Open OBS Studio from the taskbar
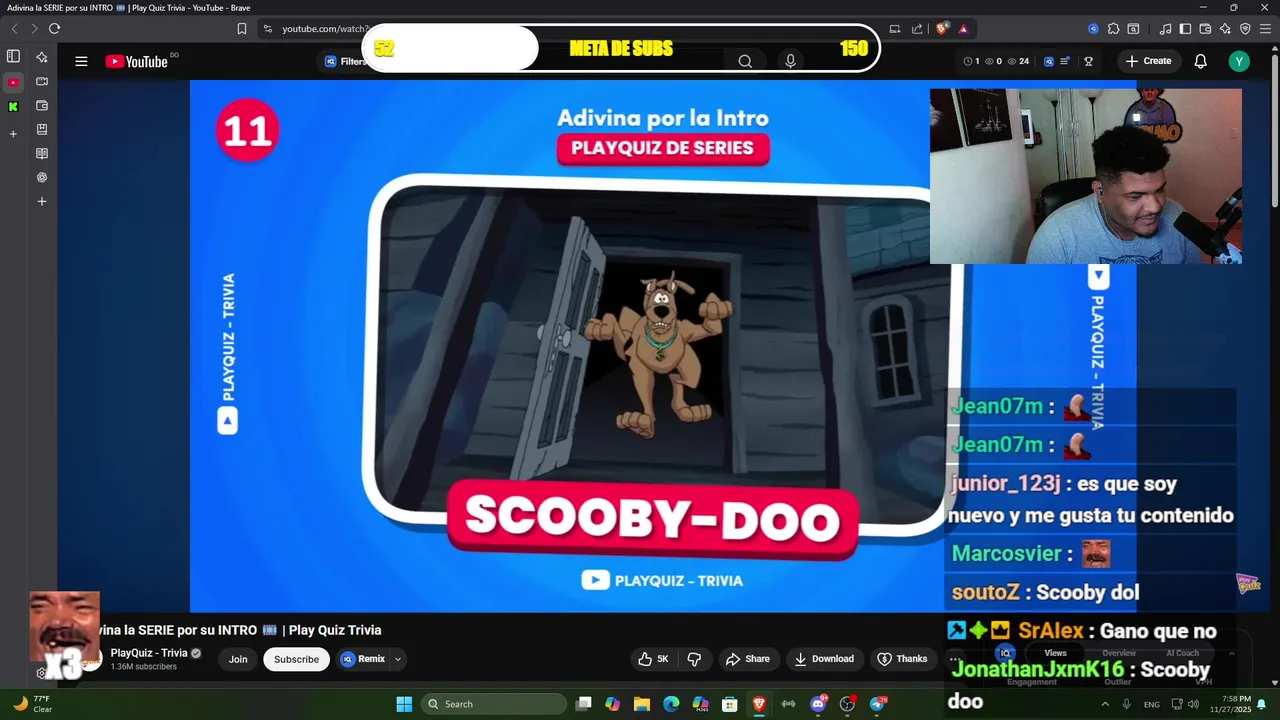1280x720 pixels. pyautogui.click(x=848, y=704)
